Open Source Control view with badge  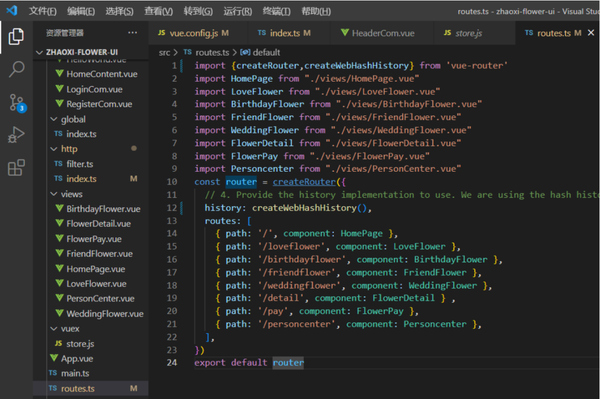coord(17,103)
